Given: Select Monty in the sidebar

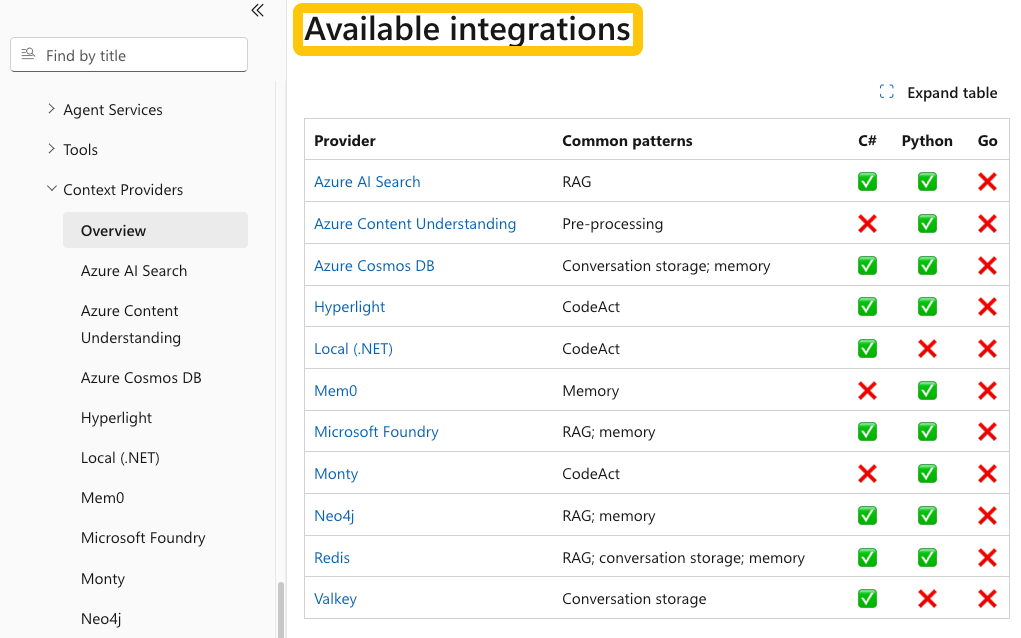Looking at the screenshot, I should 102,579.
